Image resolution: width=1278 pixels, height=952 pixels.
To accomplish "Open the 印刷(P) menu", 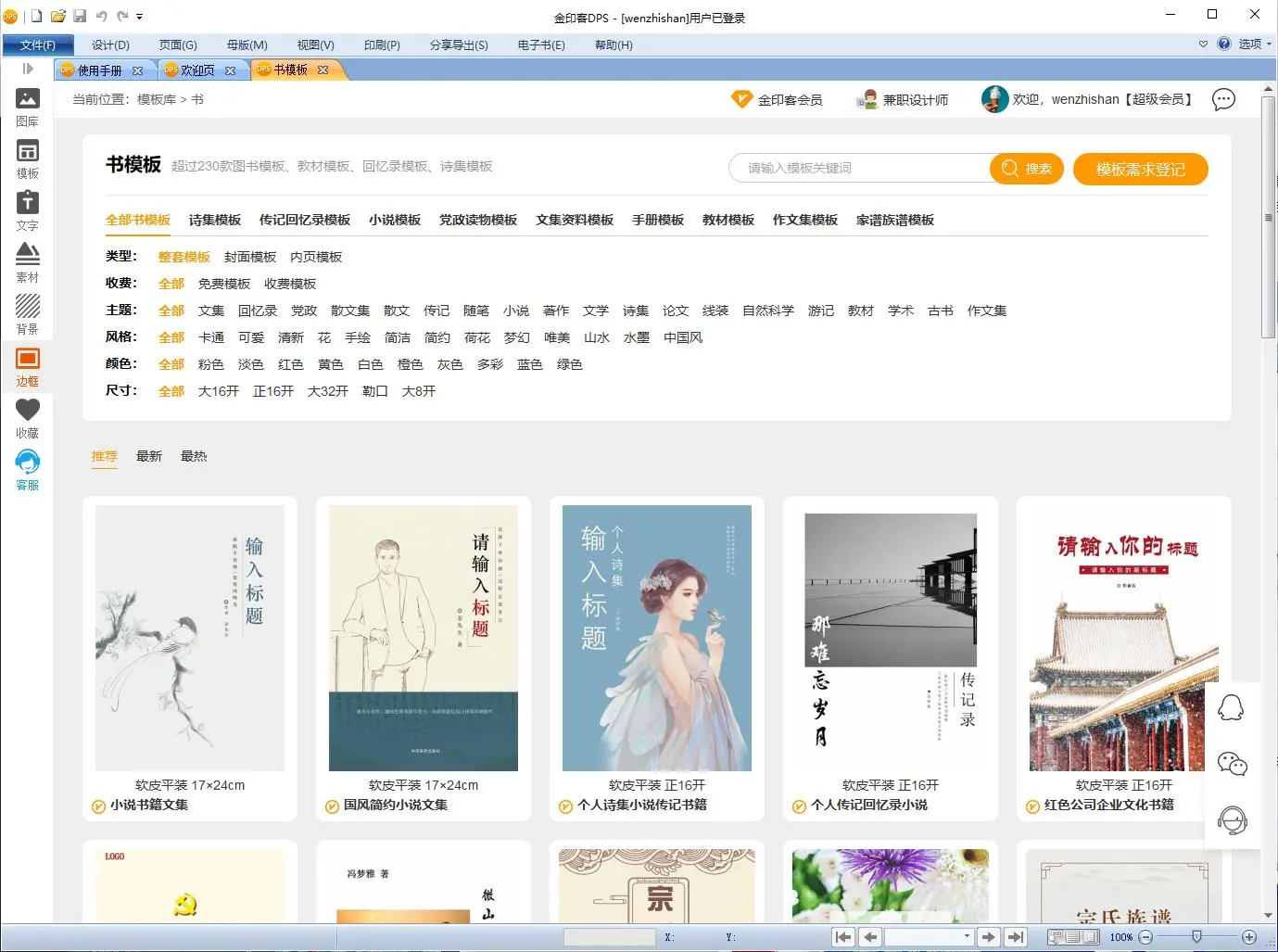I will (382, 44).
